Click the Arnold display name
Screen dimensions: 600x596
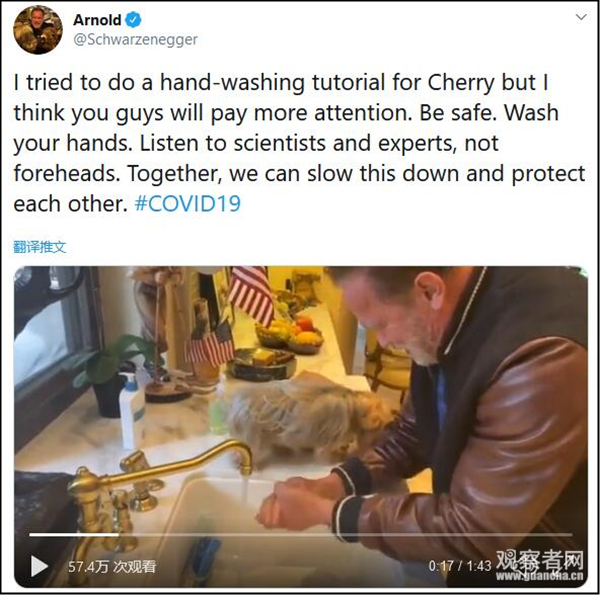97,20
